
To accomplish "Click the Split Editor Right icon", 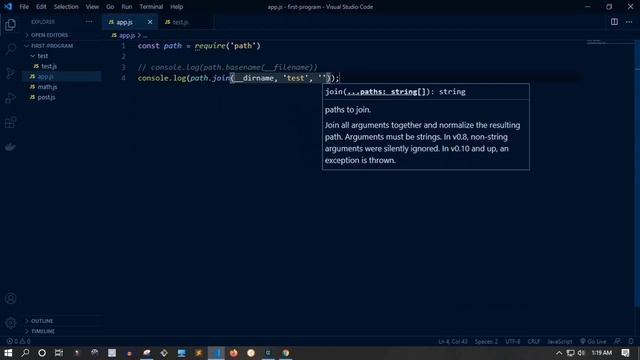I will (614, 22).
